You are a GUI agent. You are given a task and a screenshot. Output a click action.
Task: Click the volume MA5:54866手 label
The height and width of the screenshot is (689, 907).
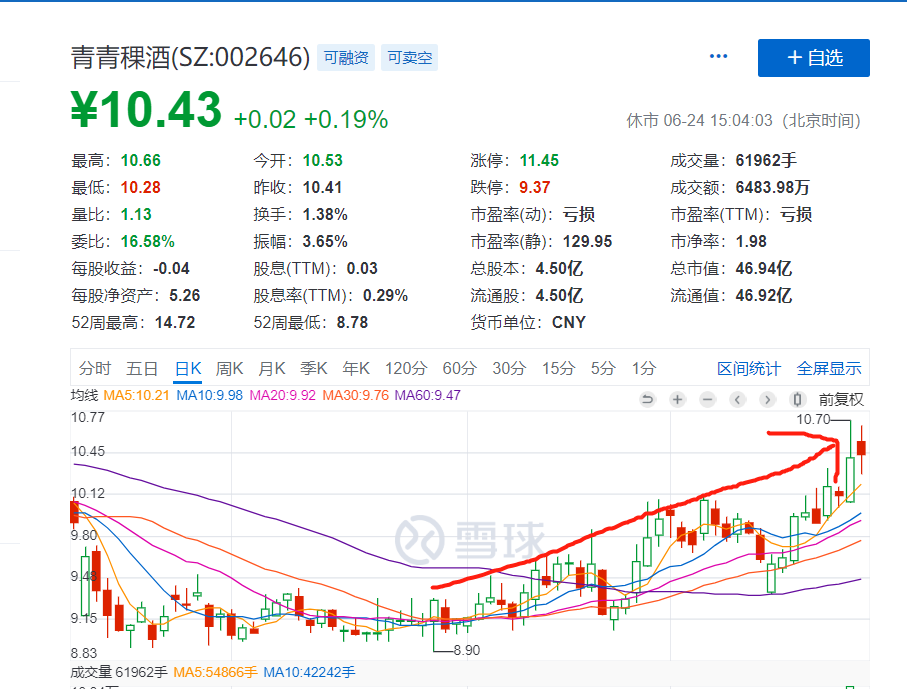[215, 672]
